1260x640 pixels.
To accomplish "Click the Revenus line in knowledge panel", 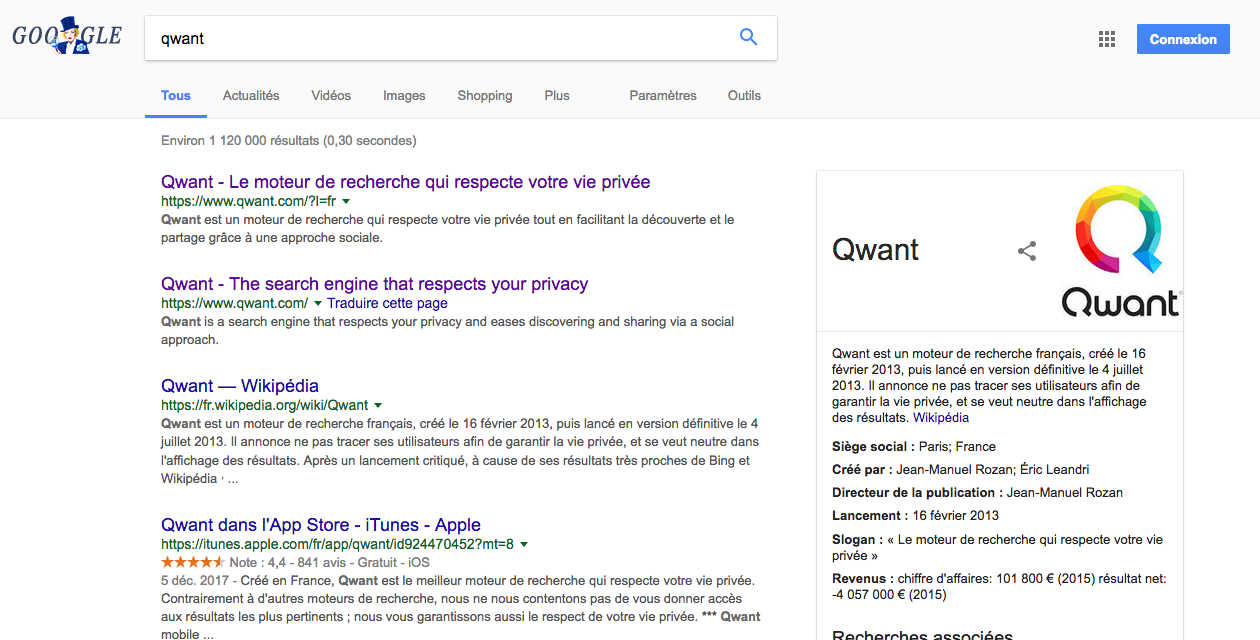I will pos(999,586).
